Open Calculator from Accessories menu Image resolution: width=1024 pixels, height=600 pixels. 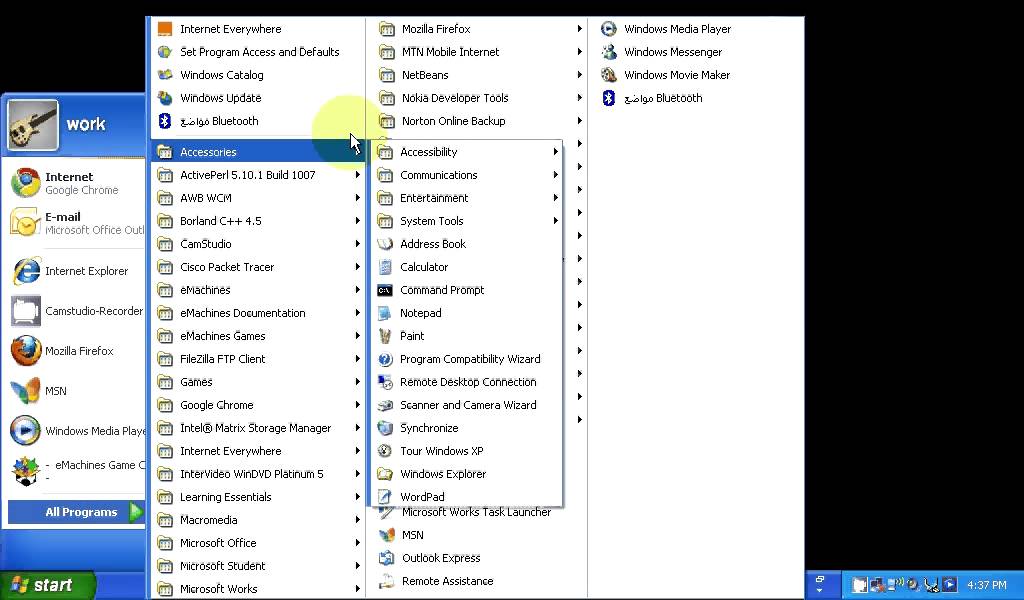[466, 267]
